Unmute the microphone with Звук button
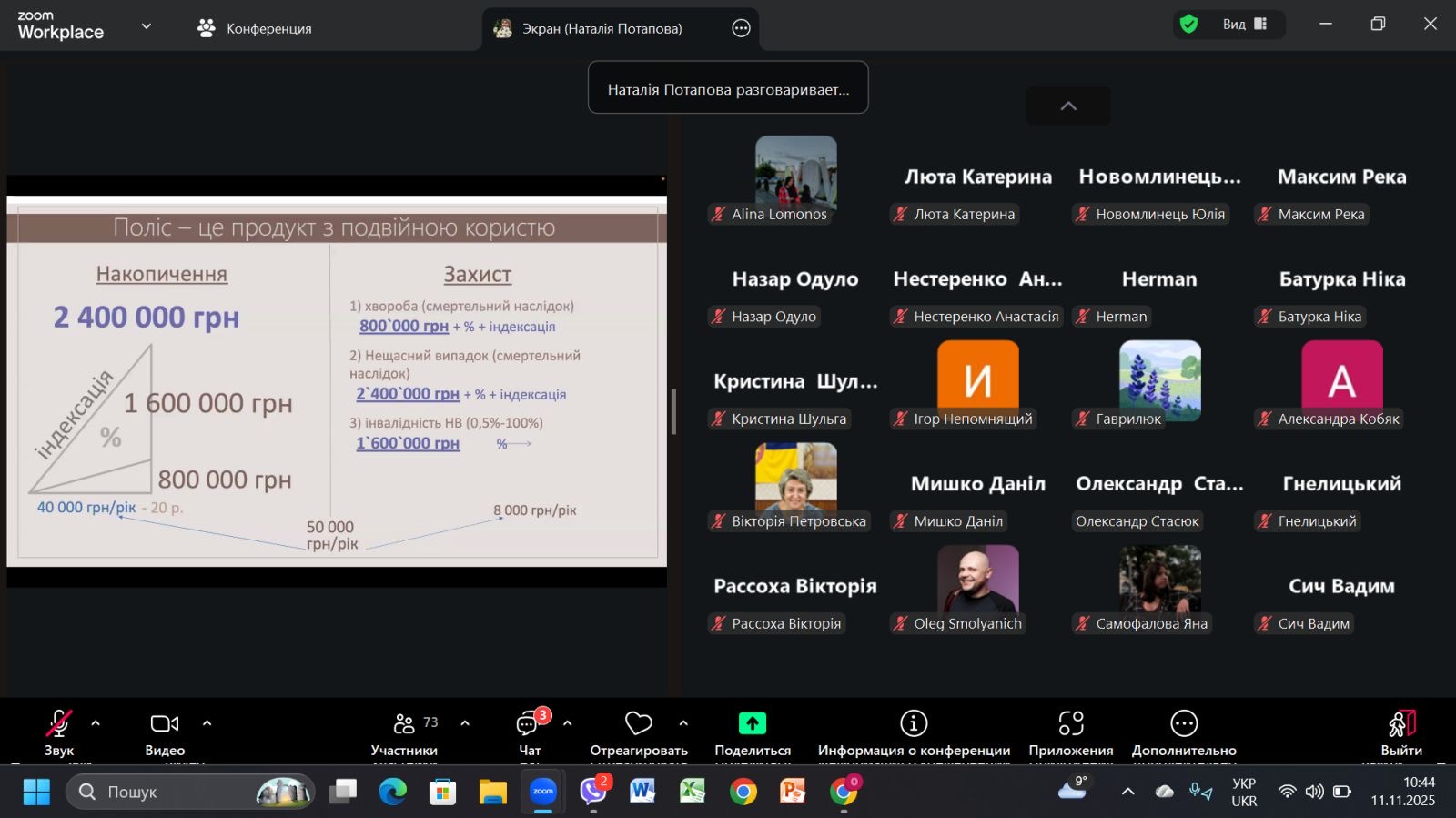Viewport: 1456px width, 818px height. [59, 724]
